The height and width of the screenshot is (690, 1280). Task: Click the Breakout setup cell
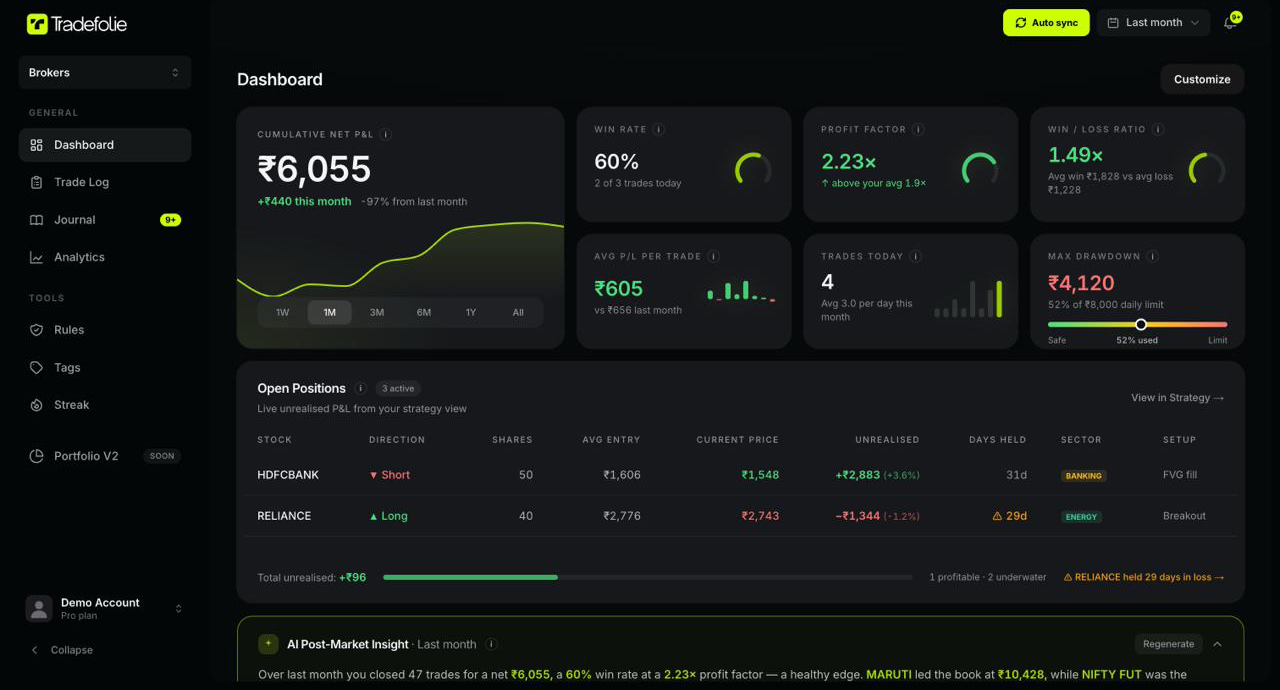click(x=1184, y=516)
